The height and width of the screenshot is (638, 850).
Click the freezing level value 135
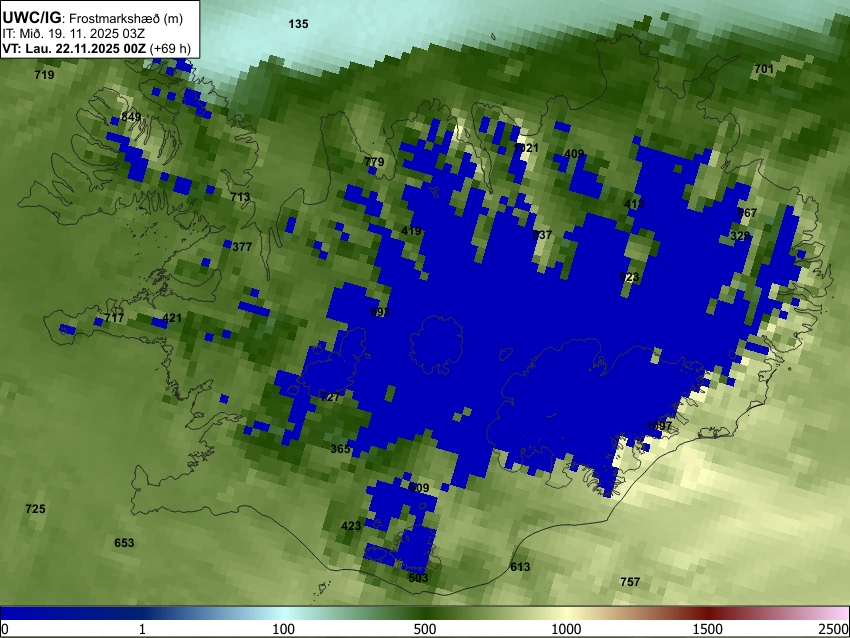click(298, 24)
